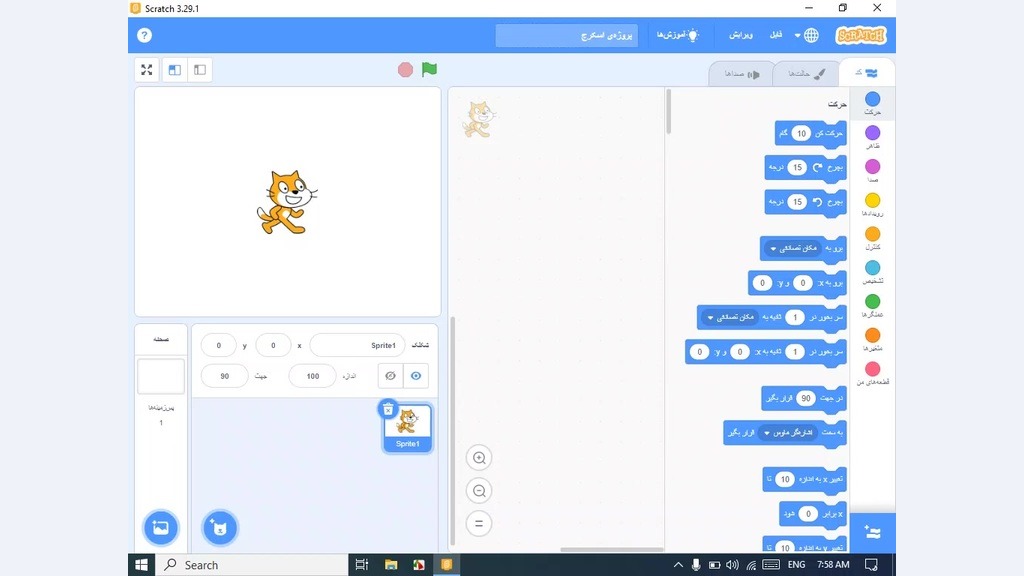Click the turn counterclockwise 15 degrees block
Image resolution: width=1024 pixels, height=576 pixels.
pyautogui.click(x=805, y=202)
